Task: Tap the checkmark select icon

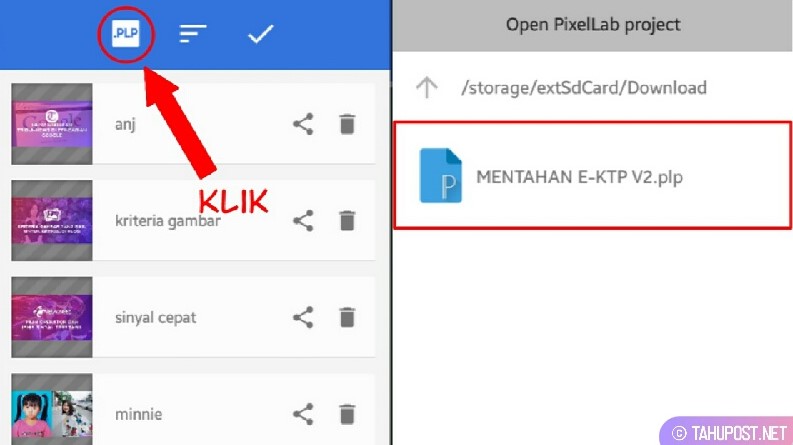Action: [x=260, y=34]
